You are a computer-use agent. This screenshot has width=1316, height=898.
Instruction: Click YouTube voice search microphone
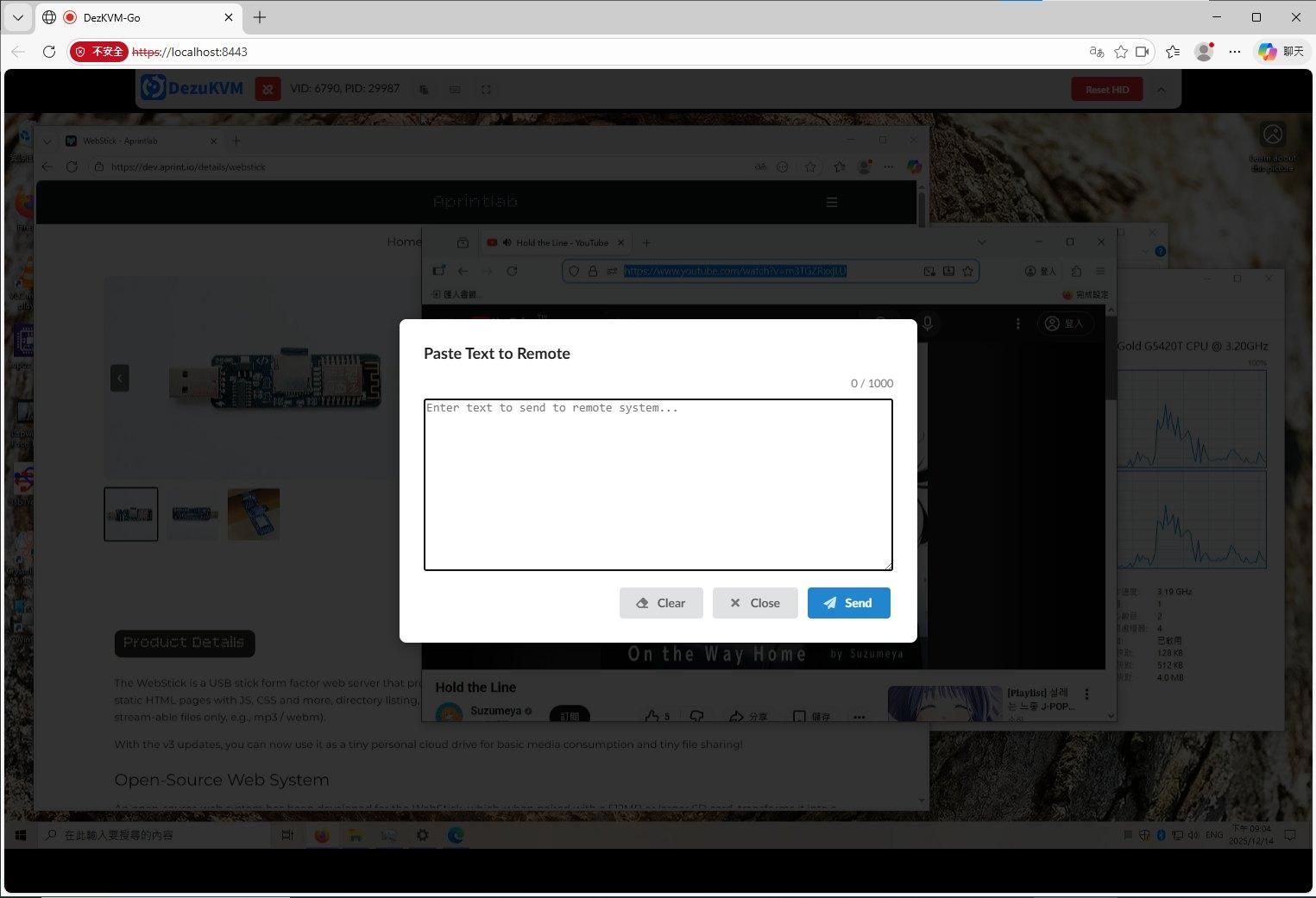pyautogui.click(x=928, y=323)
